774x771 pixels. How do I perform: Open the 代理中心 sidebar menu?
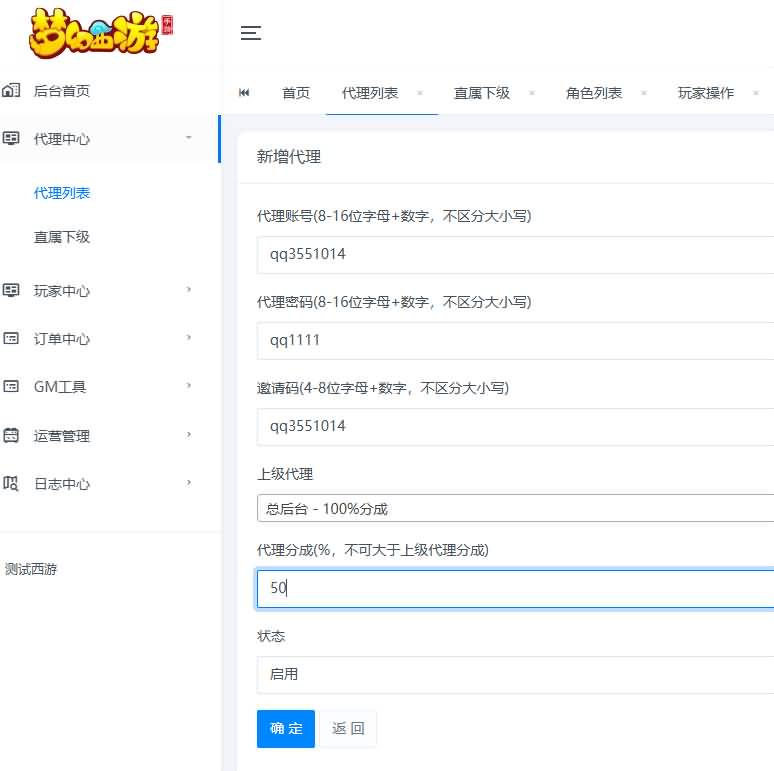[109, 139]
